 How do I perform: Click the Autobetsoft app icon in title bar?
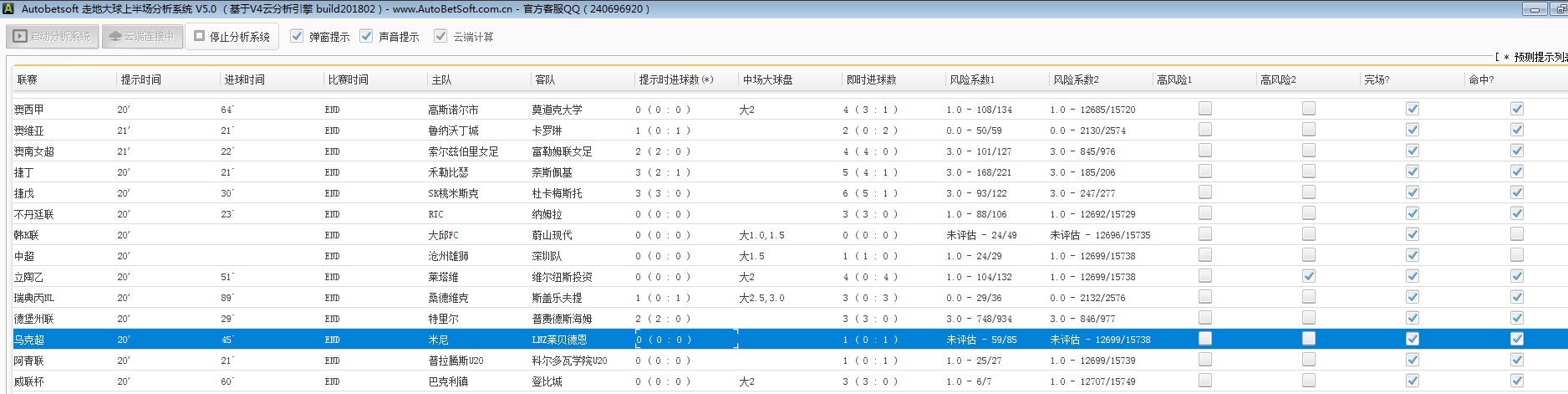coord(8,8)
